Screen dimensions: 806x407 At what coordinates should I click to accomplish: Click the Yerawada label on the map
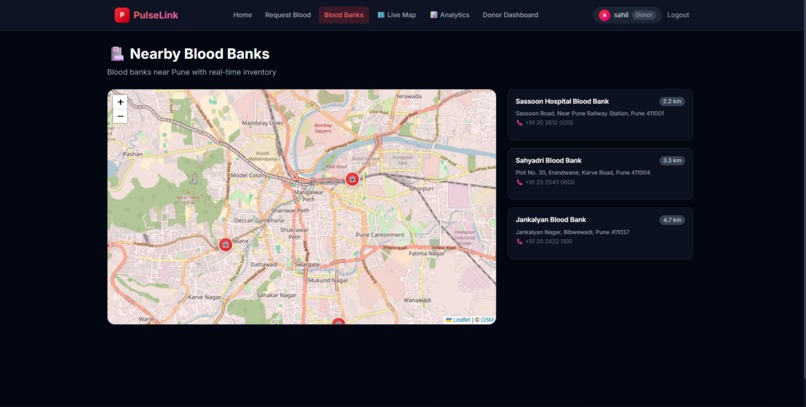pos(409,96)
